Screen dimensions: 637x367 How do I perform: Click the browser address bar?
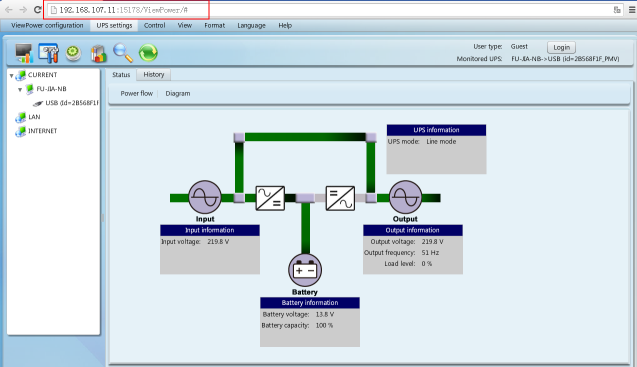click(325, 10)
